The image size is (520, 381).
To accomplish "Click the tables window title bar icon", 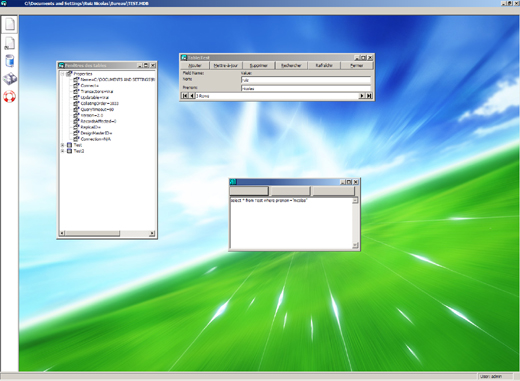I will point(61,65).
